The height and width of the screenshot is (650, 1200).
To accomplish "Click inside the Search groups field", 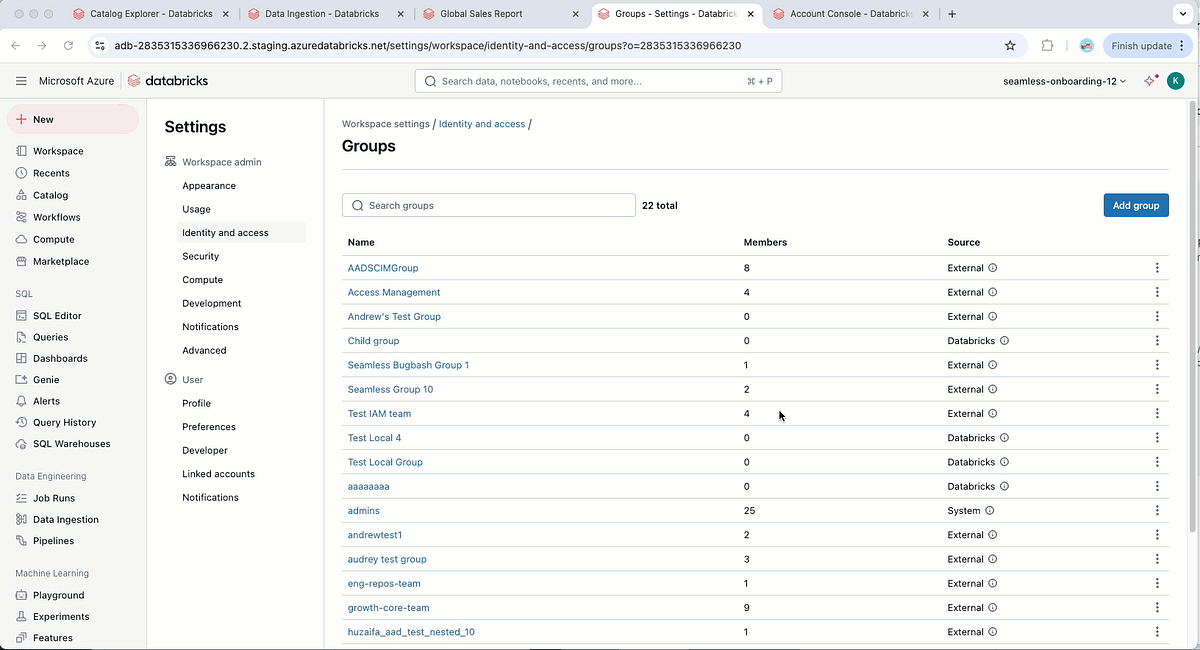I will click(x=488, y=204).
